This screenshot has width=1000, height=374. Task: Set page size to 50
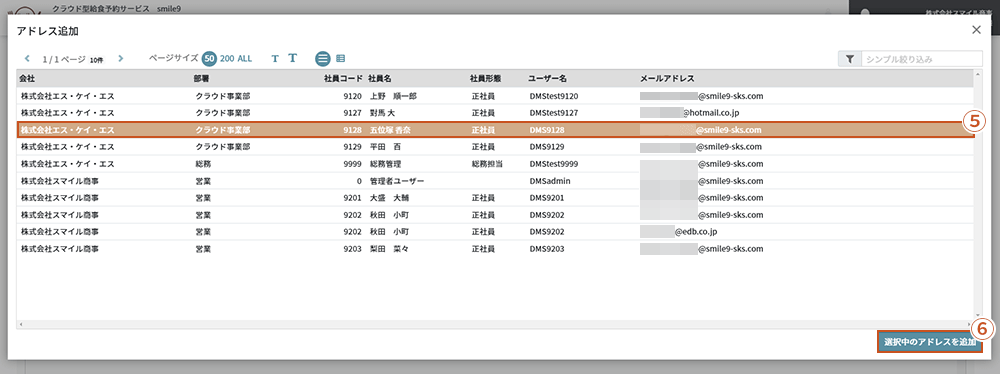pyautogui.click(x=209, y=59)
